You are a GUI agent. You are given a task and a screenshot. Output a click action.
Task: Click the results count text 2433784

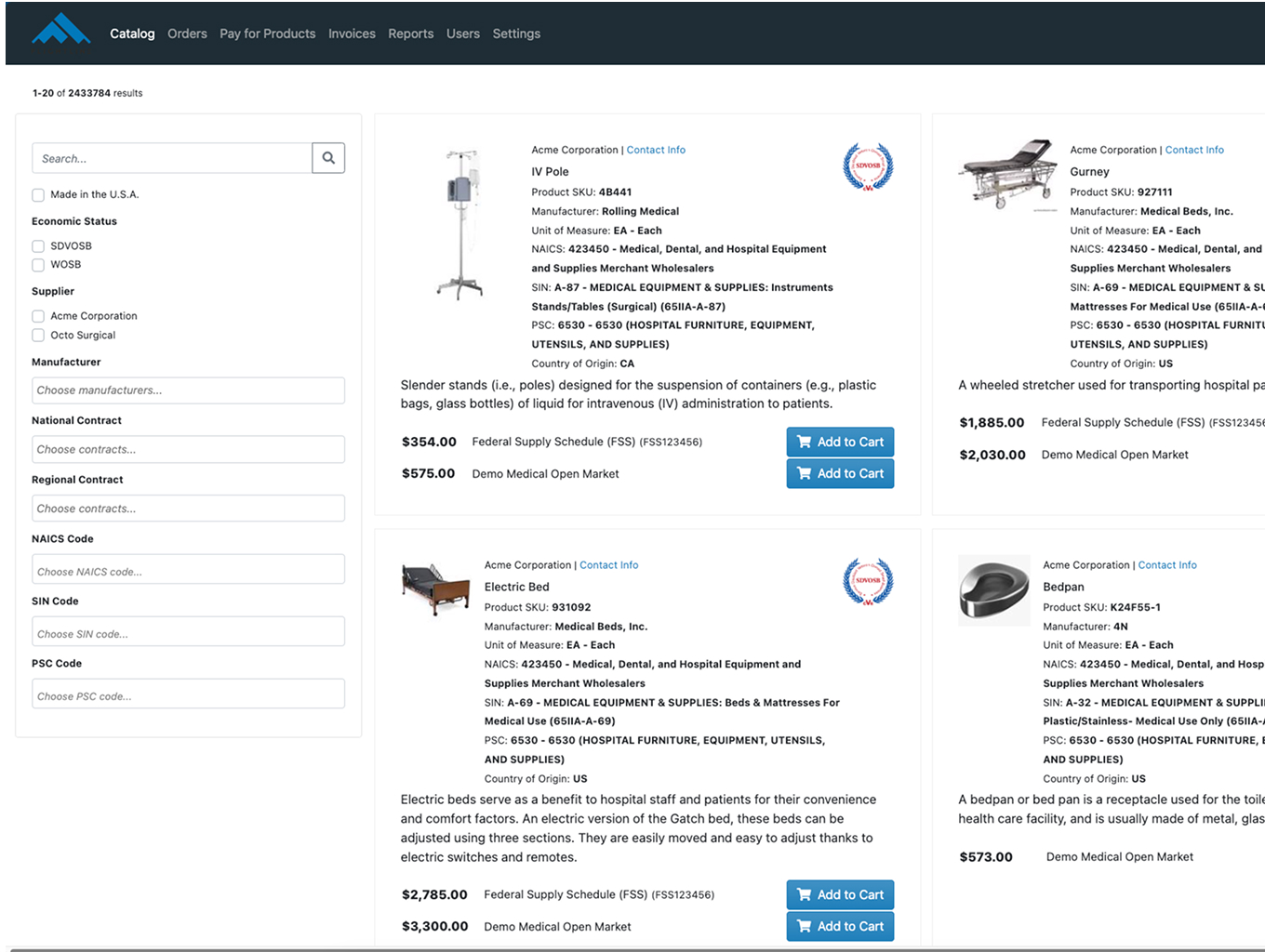click(89, 93)
